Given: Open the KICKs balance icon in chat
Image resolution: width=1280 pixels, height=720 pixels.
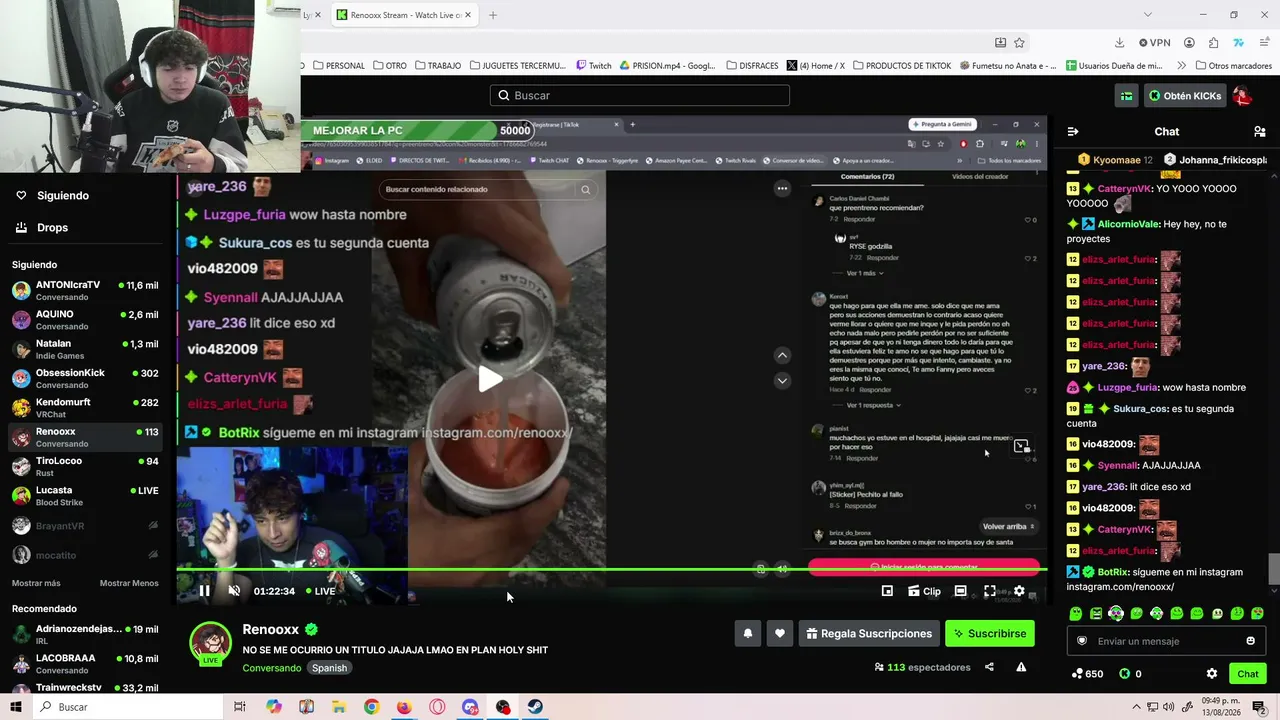Looking at the screenshot, I should (1124, 674).
